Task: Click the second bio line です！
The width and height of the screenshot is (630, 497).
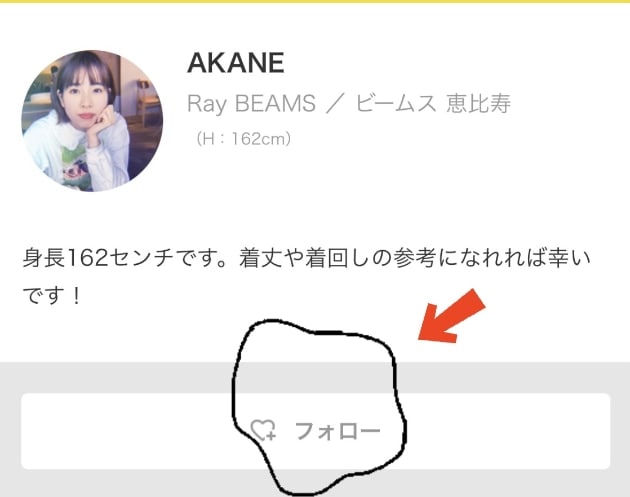Action: click(52, 296)
